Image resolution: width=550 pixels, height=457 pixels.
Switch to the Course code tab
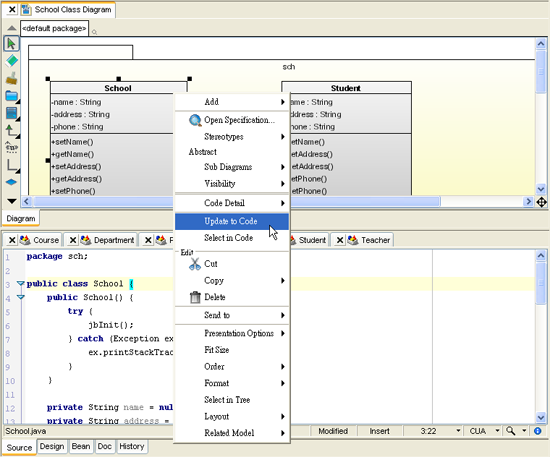46,240
